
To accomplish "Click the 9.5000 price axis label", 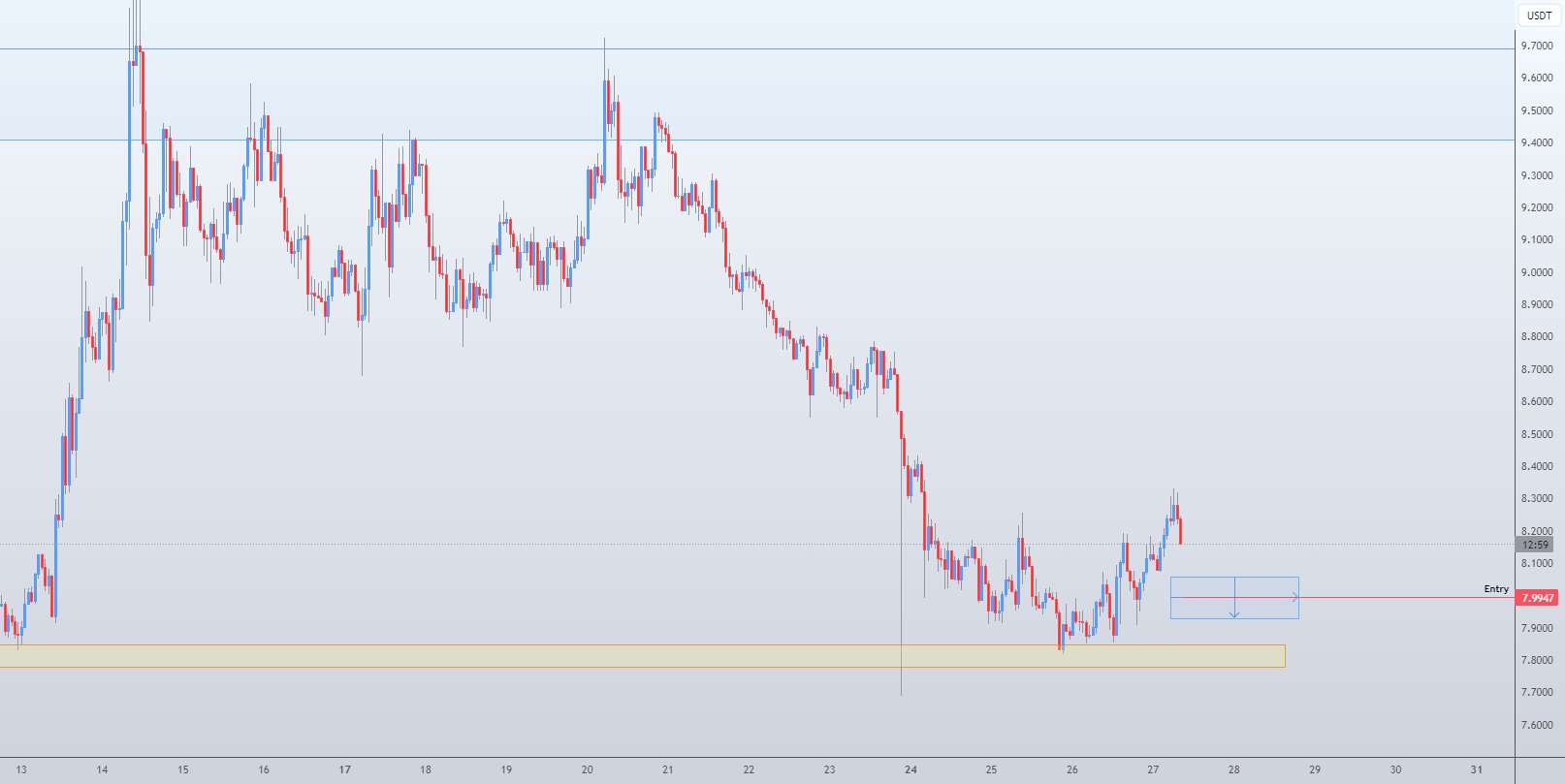I will coord(1537,110).
